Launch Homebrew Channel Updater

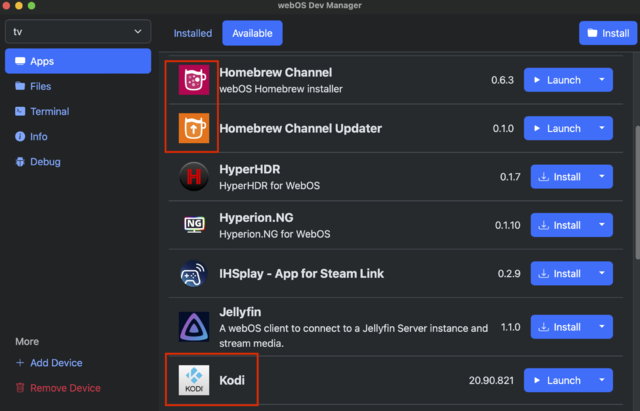coord(558,128)
